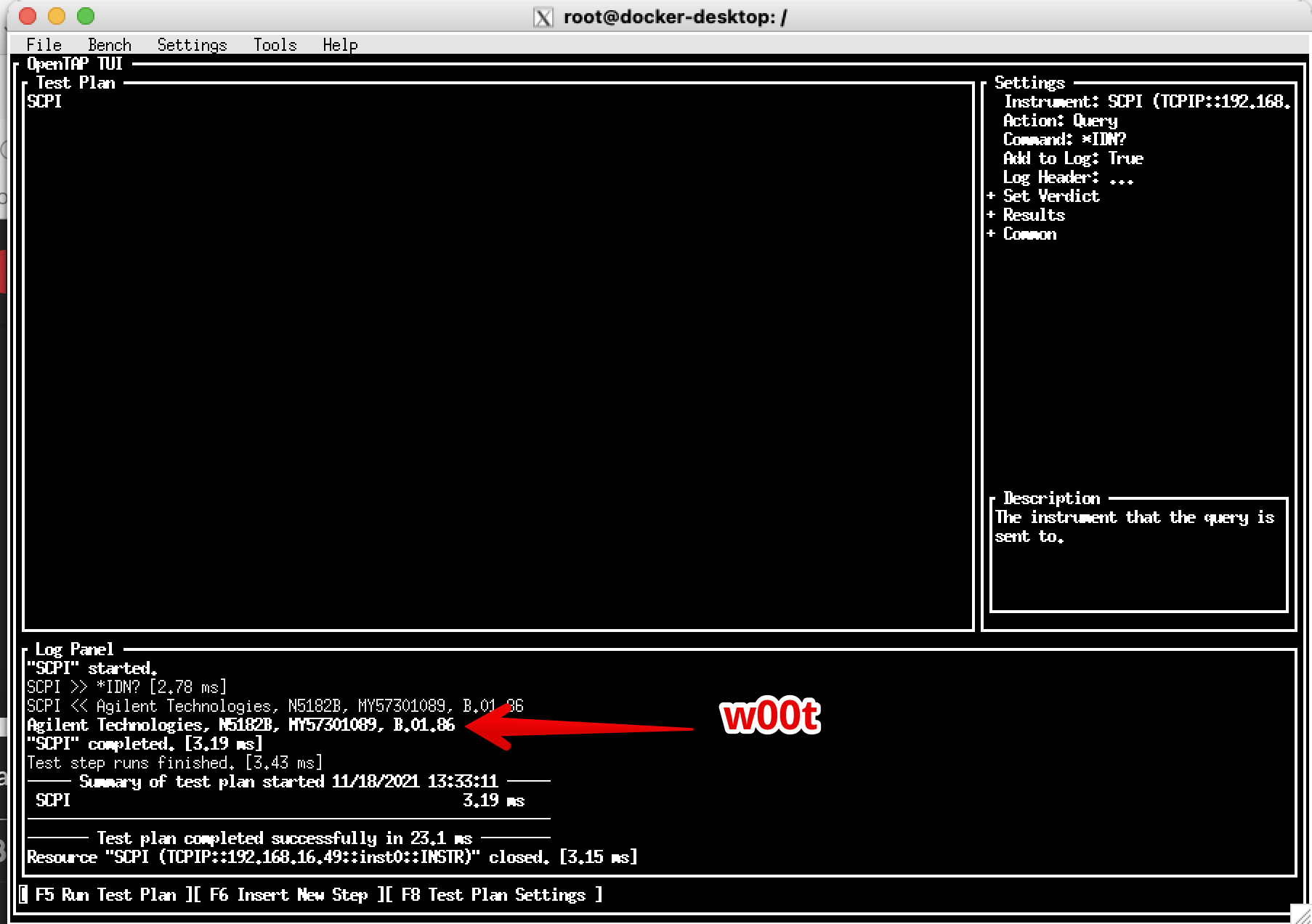The image size is (1312, 924).
Task: Click the Agilent Technologies log result line
Action: coord(240,725)
